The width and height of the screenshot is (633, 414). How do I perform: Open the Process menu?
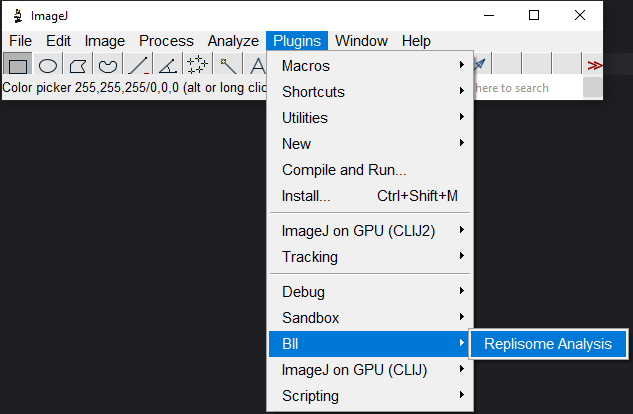(166, 41)
